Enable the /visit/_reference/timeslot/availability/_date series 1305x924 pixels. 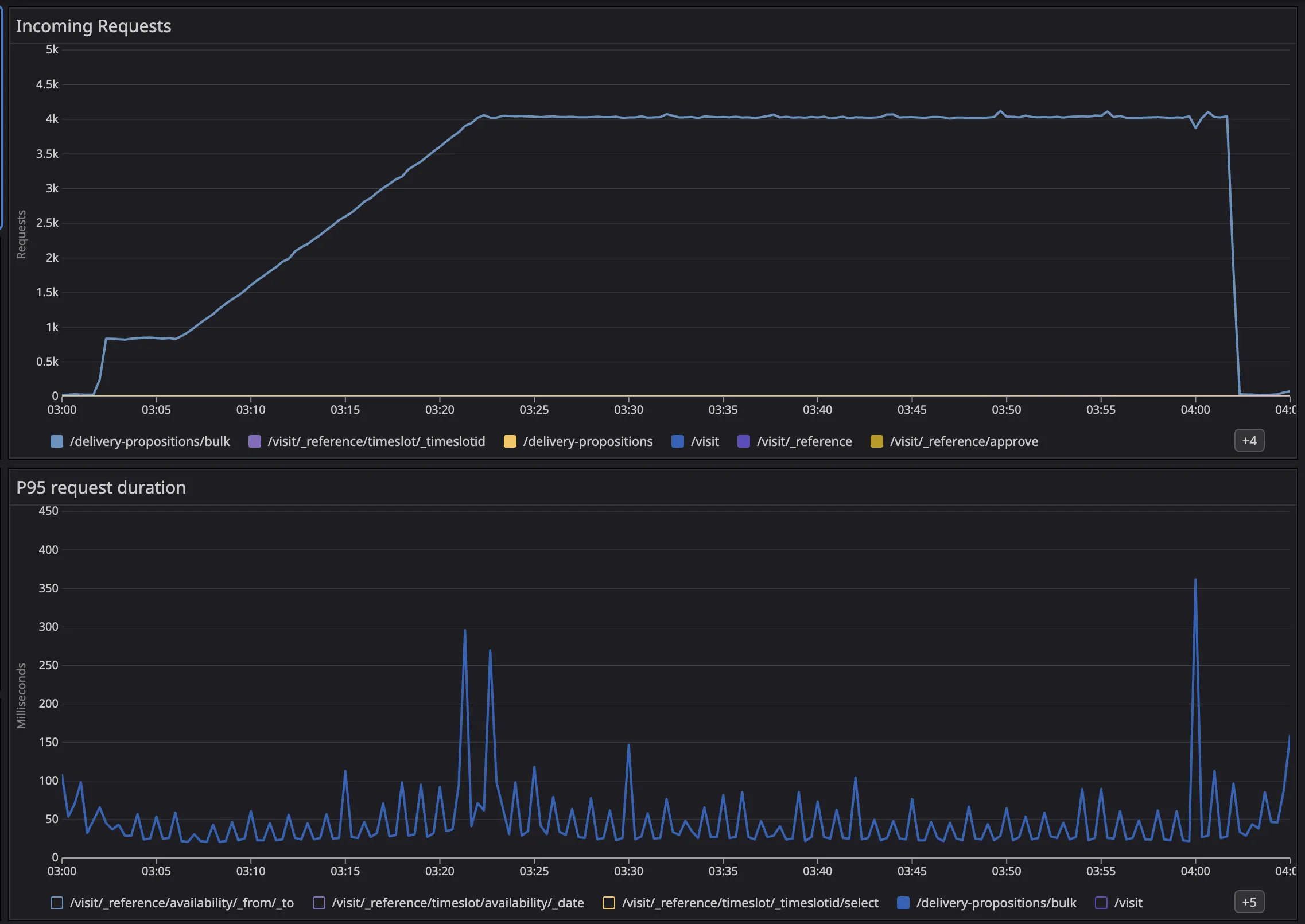point(319,902)
